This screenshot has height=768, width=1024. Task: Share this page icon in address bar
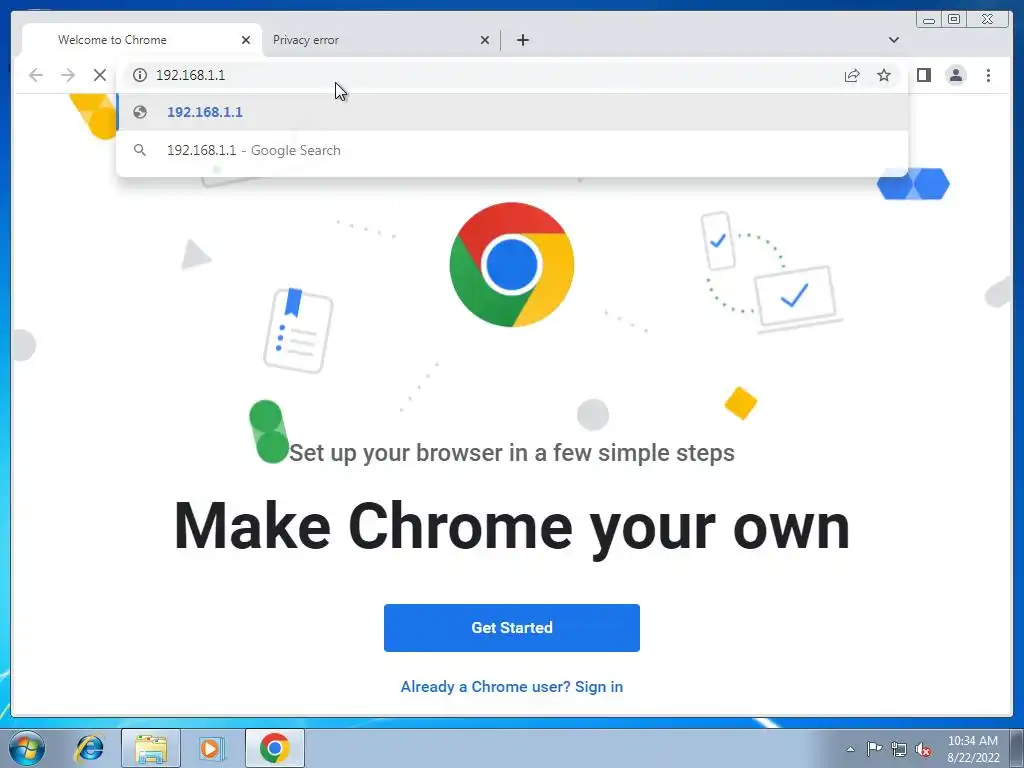[852, 75]
